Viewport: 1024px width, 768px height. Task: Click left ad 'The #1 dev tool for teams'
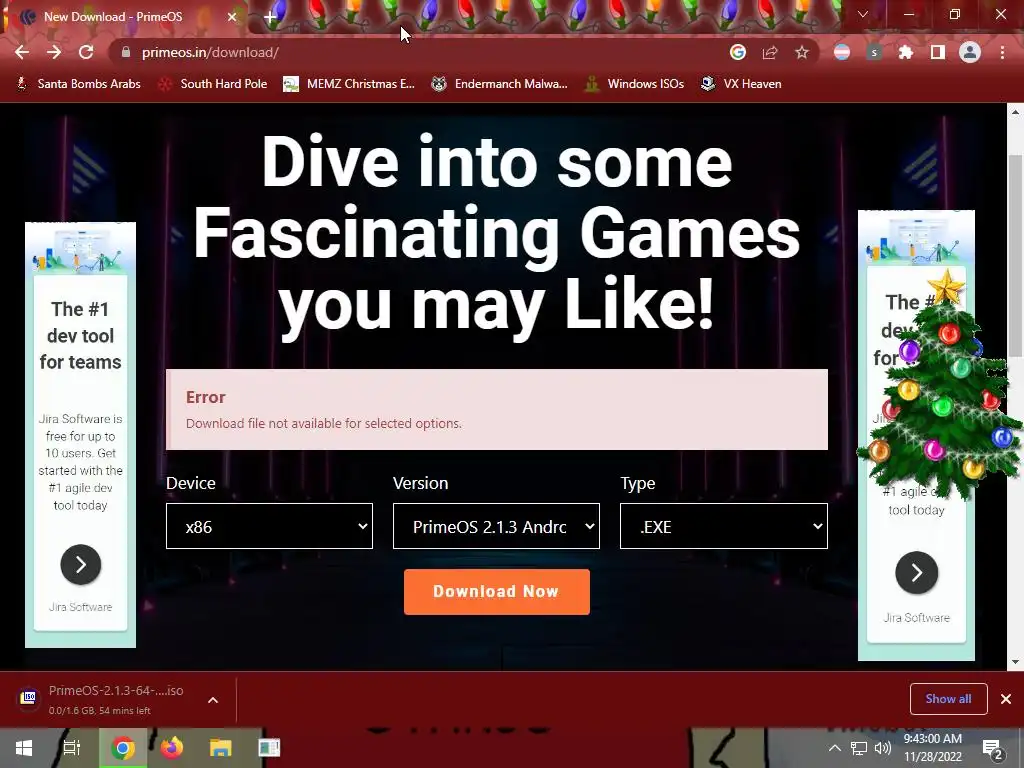point(80,336)
